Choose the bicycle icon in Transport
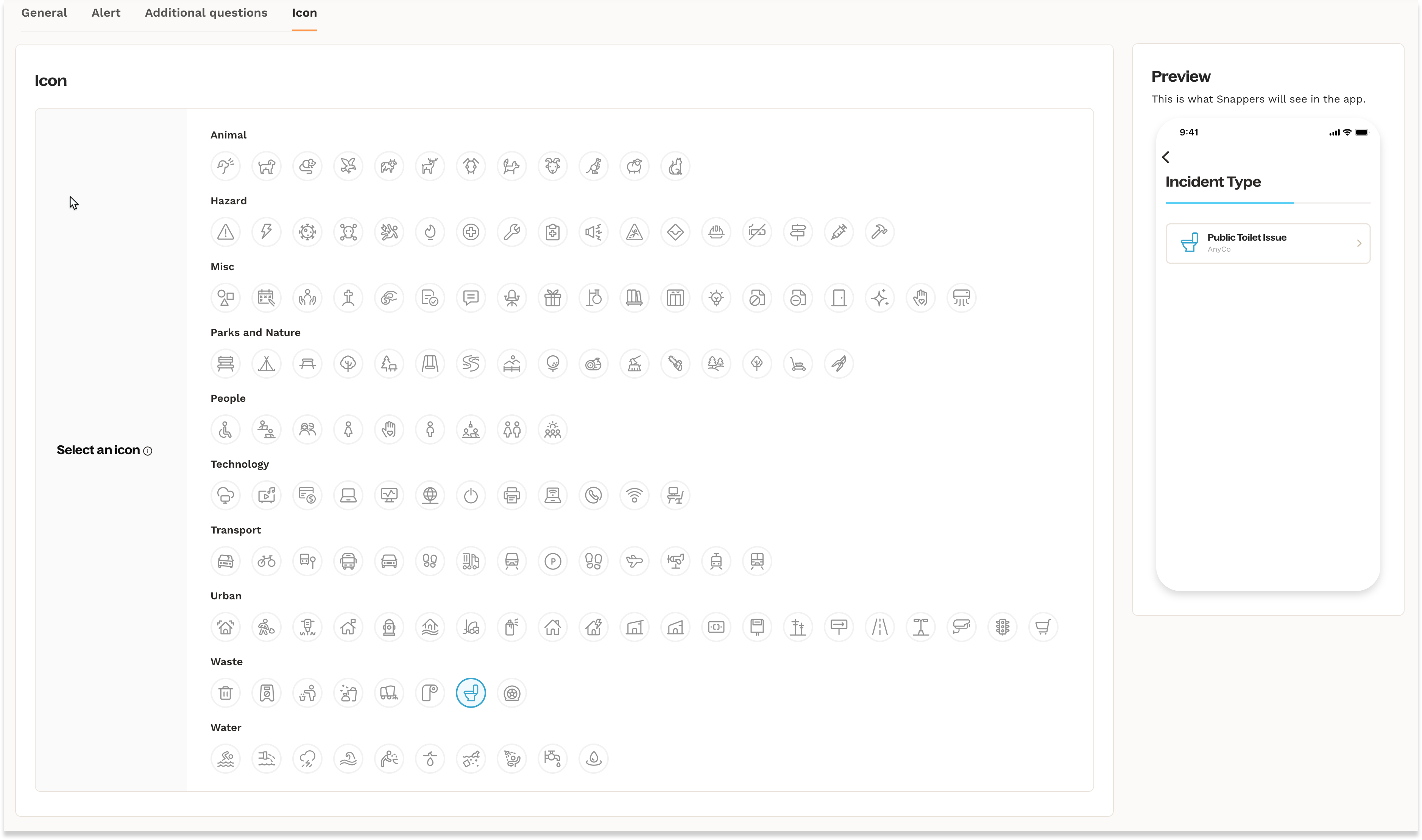The height and width of the screenshot is (840, 1422). [266, 562]
